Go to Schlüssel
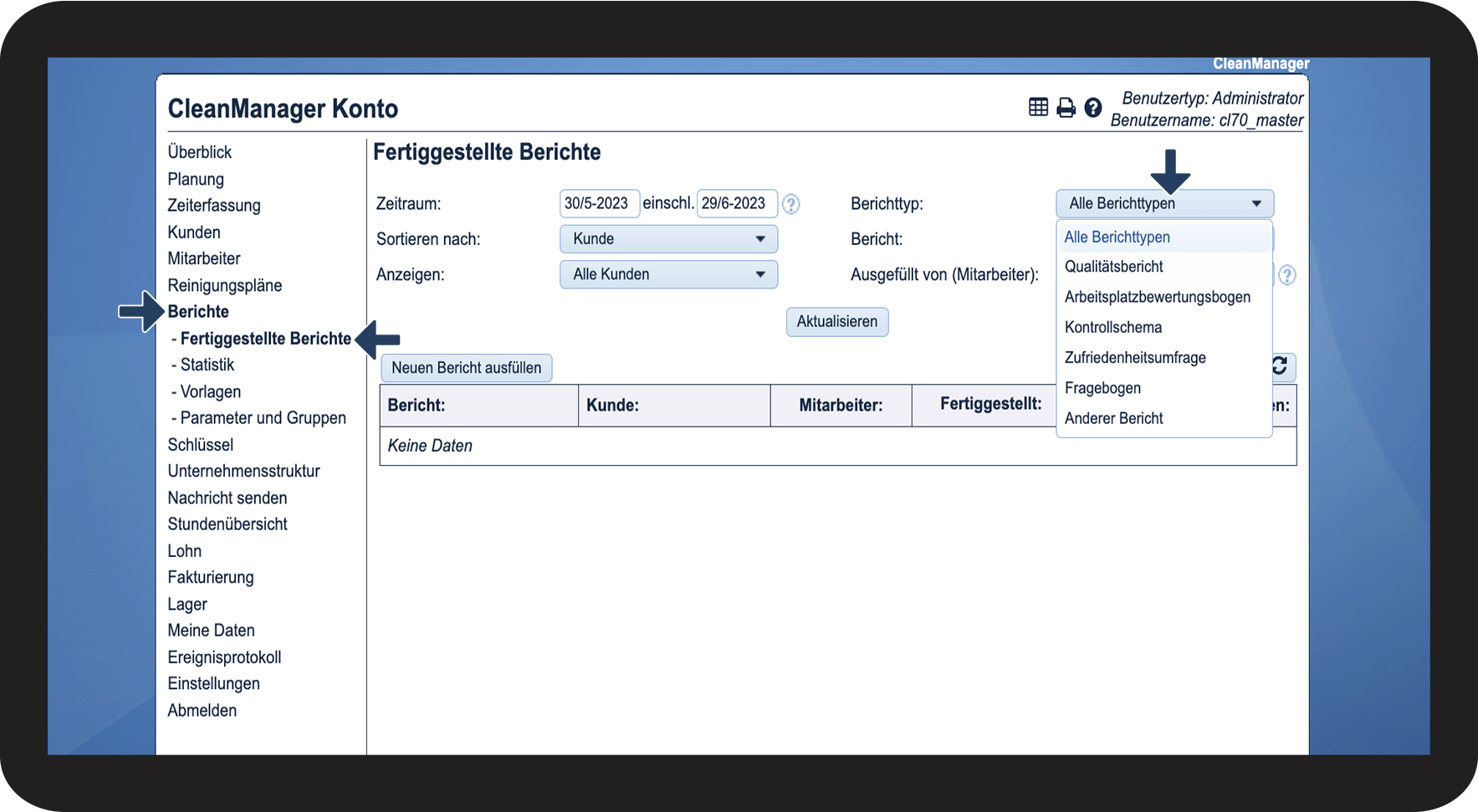This screenshot has height=812, width=1478. [x=201, y=445]
